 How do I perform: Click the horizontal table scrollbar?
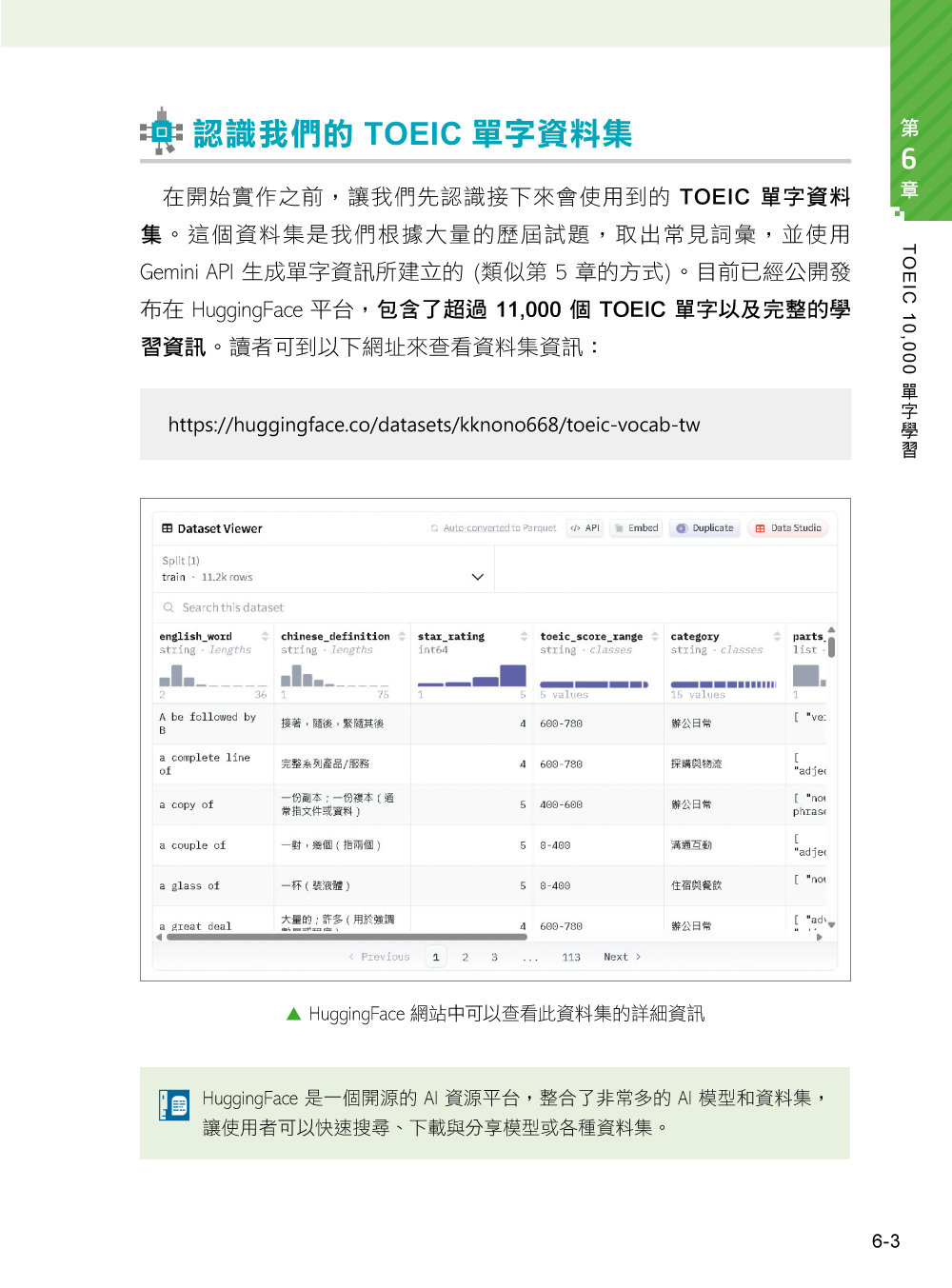click(x=347, y=937)
